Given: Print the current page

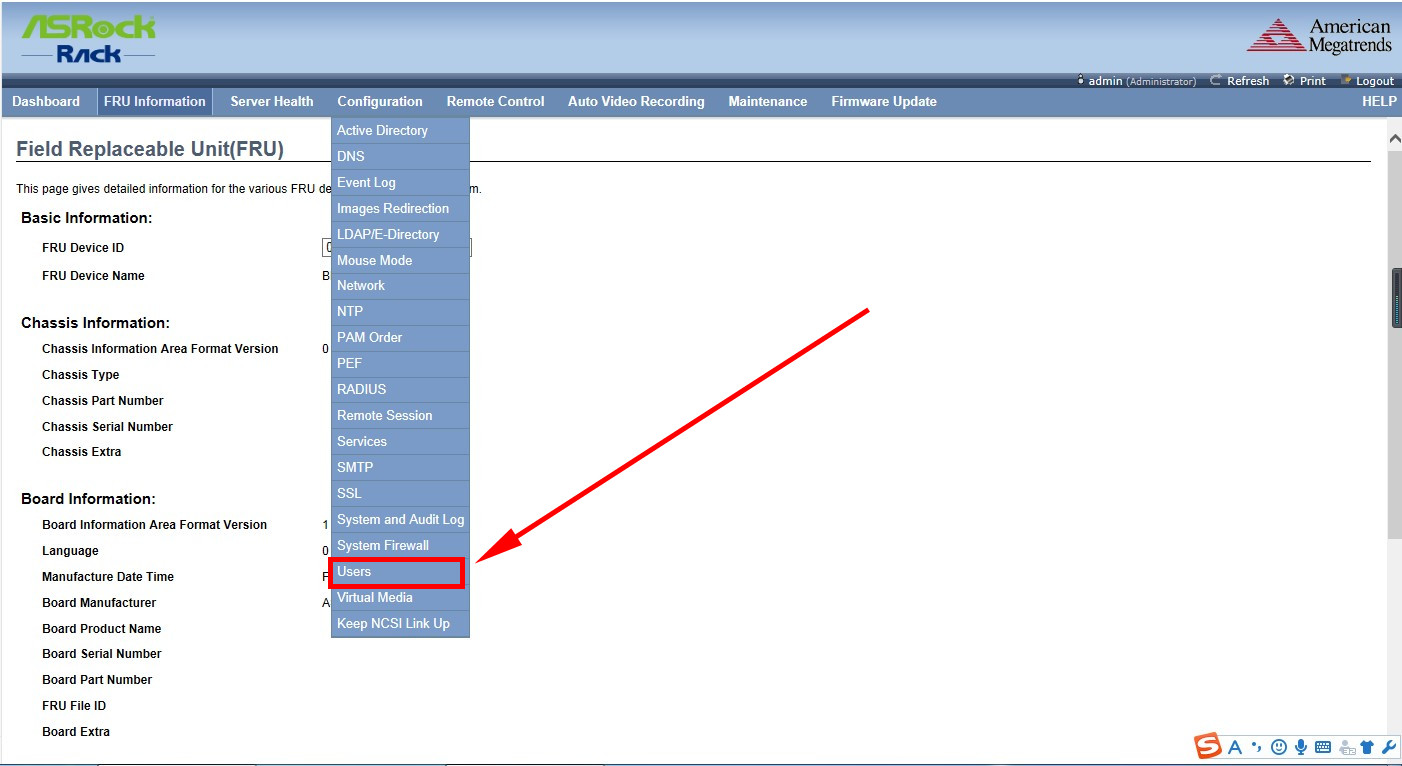Looking at the screenshot, I should click(x=1305, y=81).
